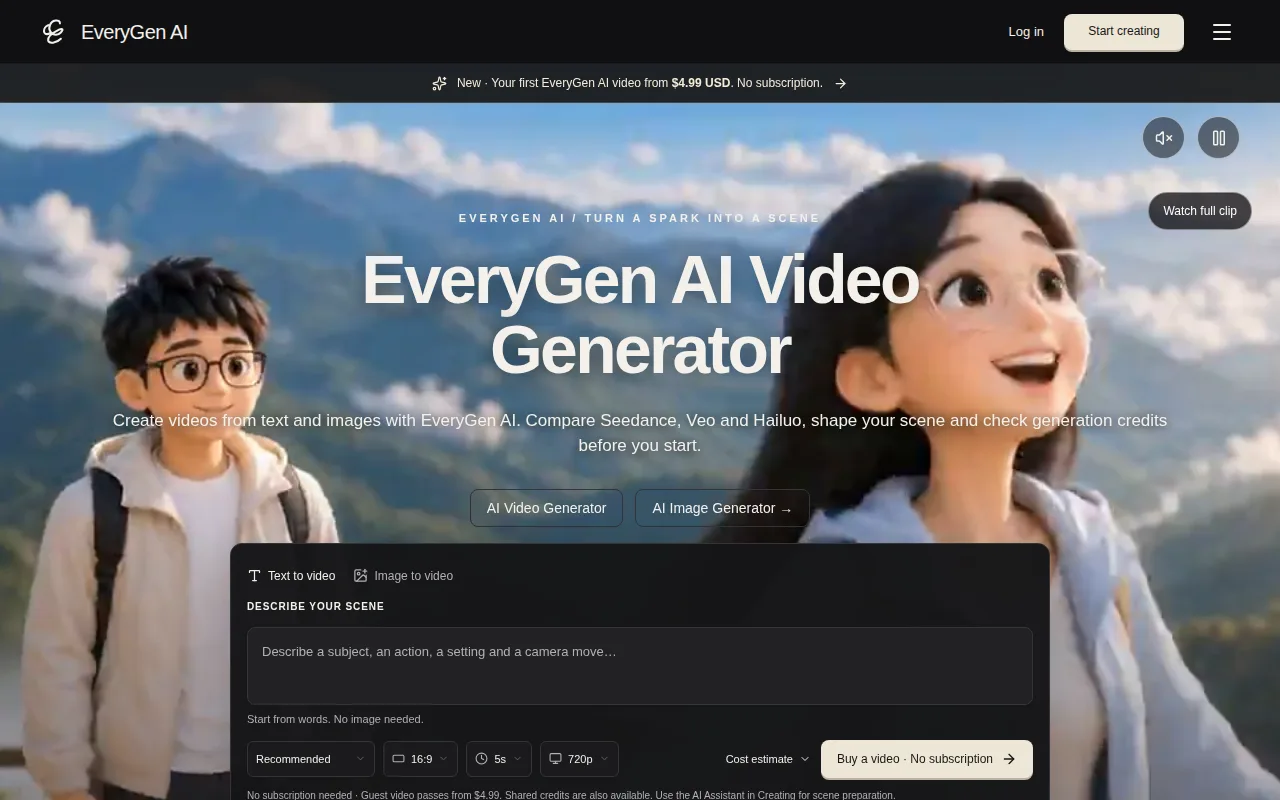Screen dimensions: 1280x800
Task: Click arrow icon on Buy a video button
Action: point(1009,759)
